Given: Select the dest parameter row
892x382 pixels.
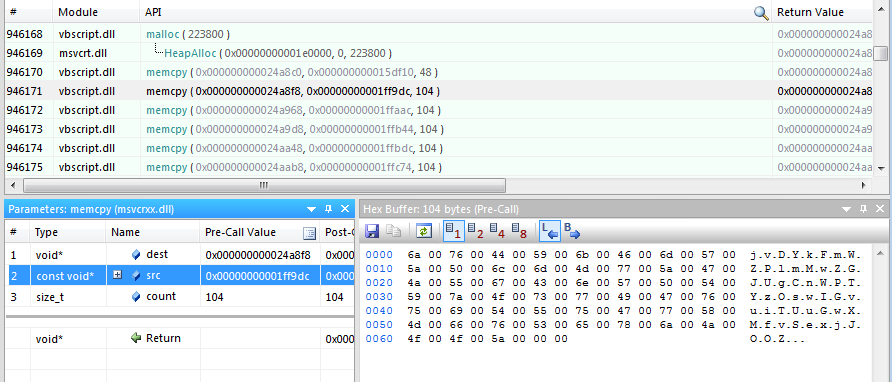Looking at the screenshot, I should pos(179,254).
